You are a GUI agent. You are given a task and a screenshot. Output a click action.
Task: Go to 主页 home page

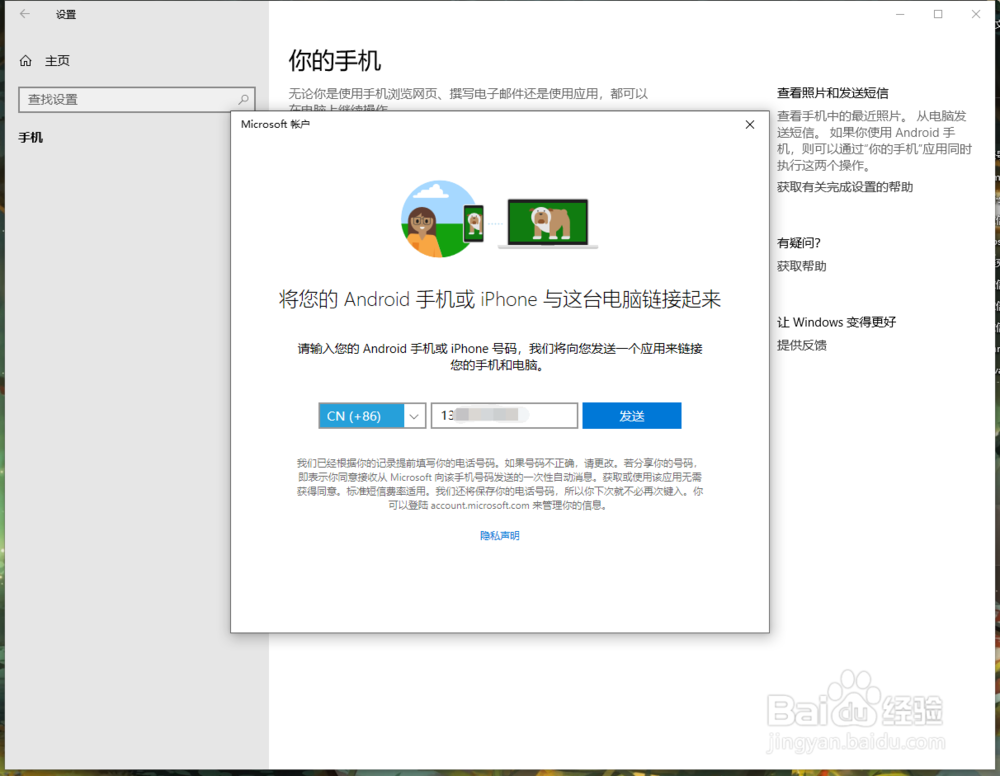(x=57, y=61)
